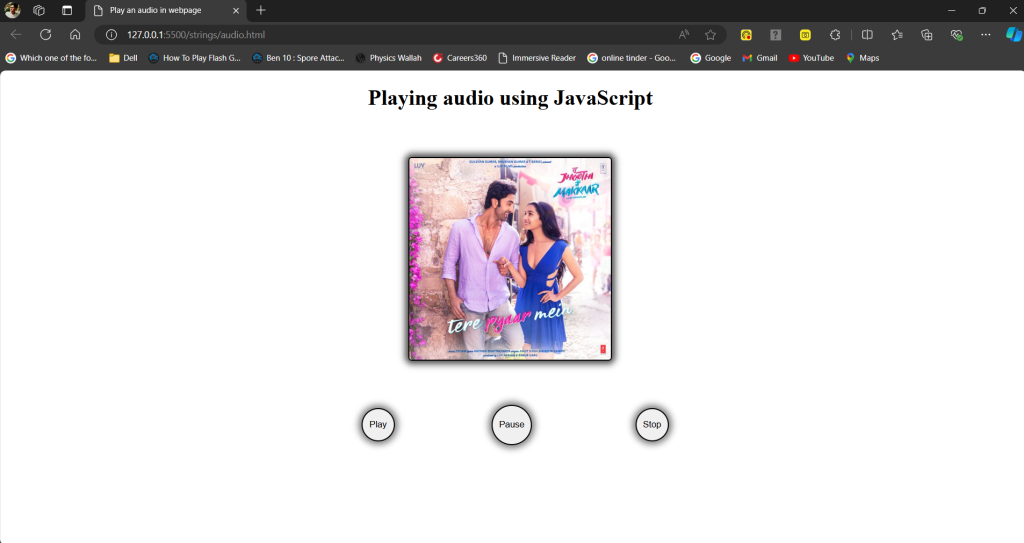Open the Gmail bookmark
Image resolution: width=1024 pixels, height=543 pixels.
coord(760,58)
